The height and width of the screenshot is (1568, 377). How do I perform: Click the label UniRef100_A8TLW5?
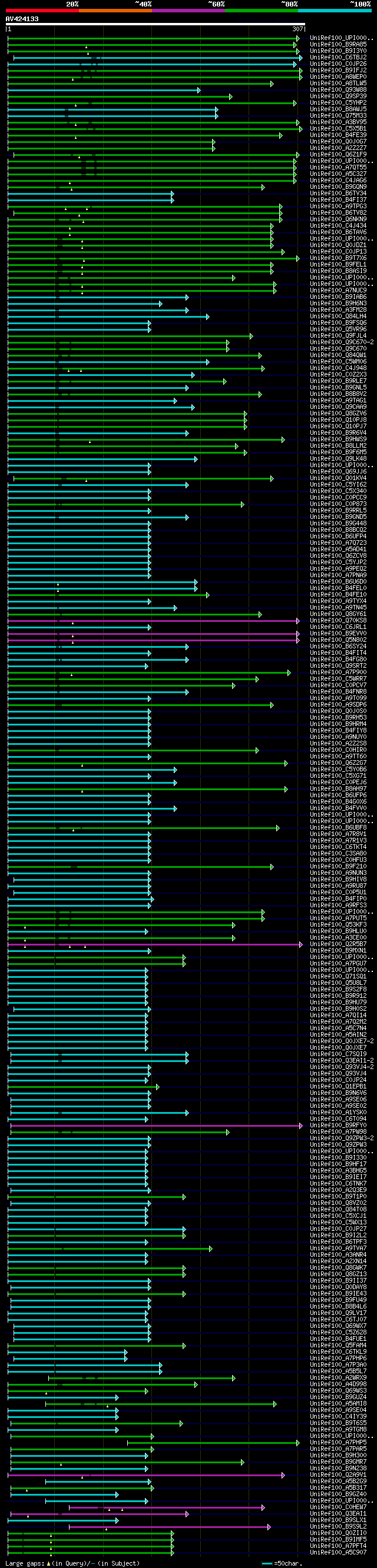(x=338, y=84)
